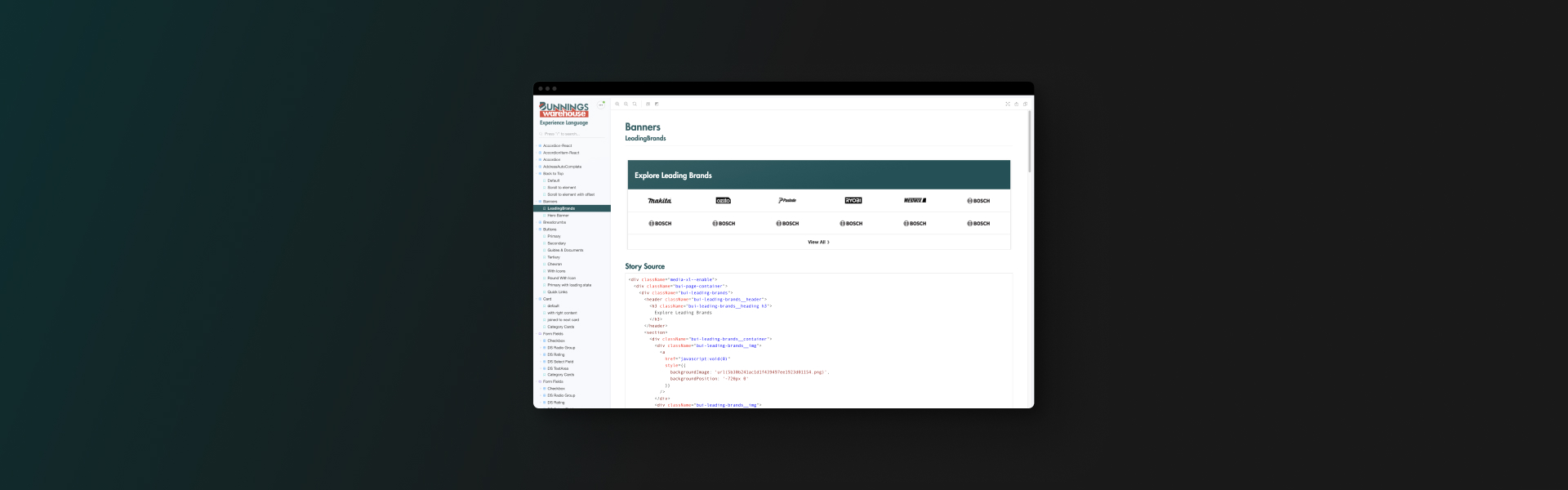Click the View All link
This screenshot has height=490, width=1568.
(x=818, y=242)
